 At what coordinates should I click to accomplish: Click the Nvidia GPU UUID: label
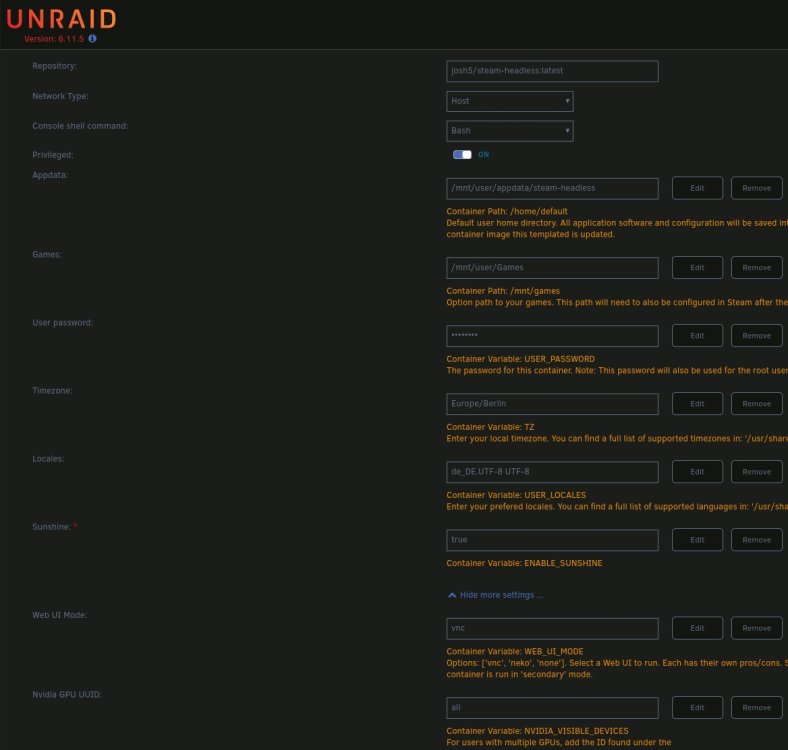67,695
